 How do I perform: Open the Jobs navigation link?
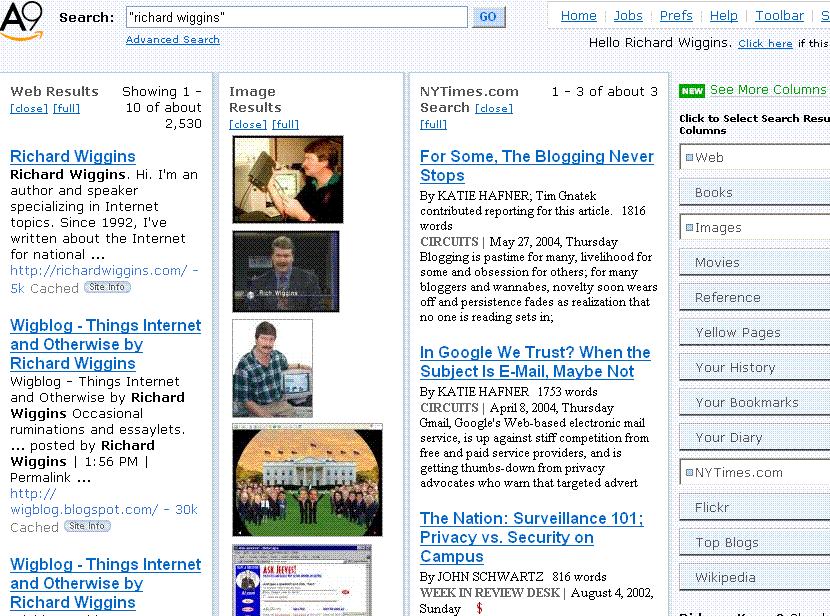pos(628,16)
